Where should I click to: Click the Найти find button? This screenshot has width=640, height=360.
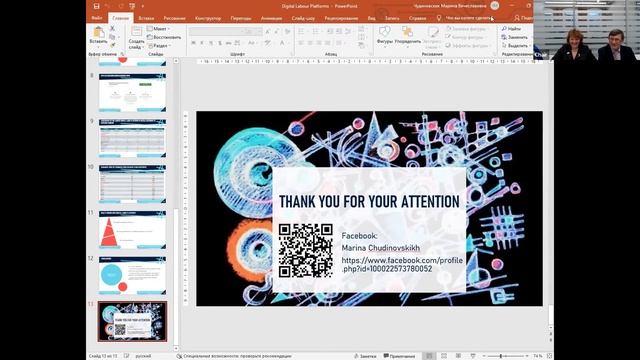(x=511, y=29)
